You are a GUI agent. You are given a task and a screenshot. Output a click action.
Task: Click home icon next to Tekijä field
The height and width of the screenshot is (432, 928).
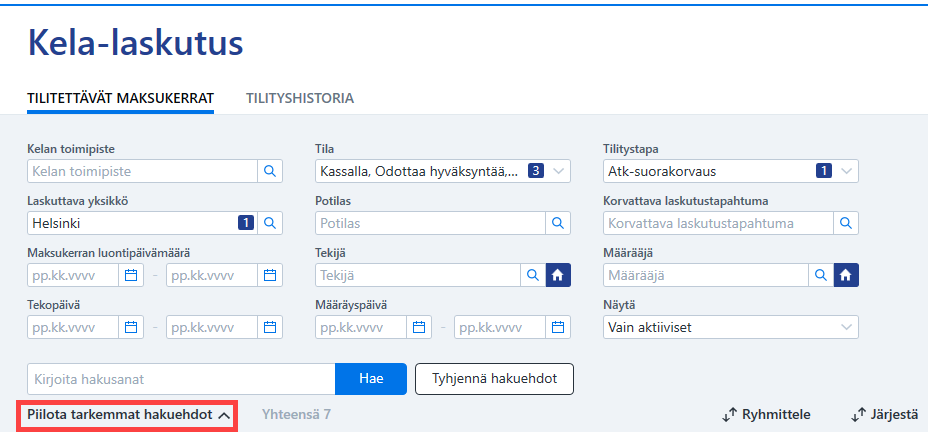(558, 275)
